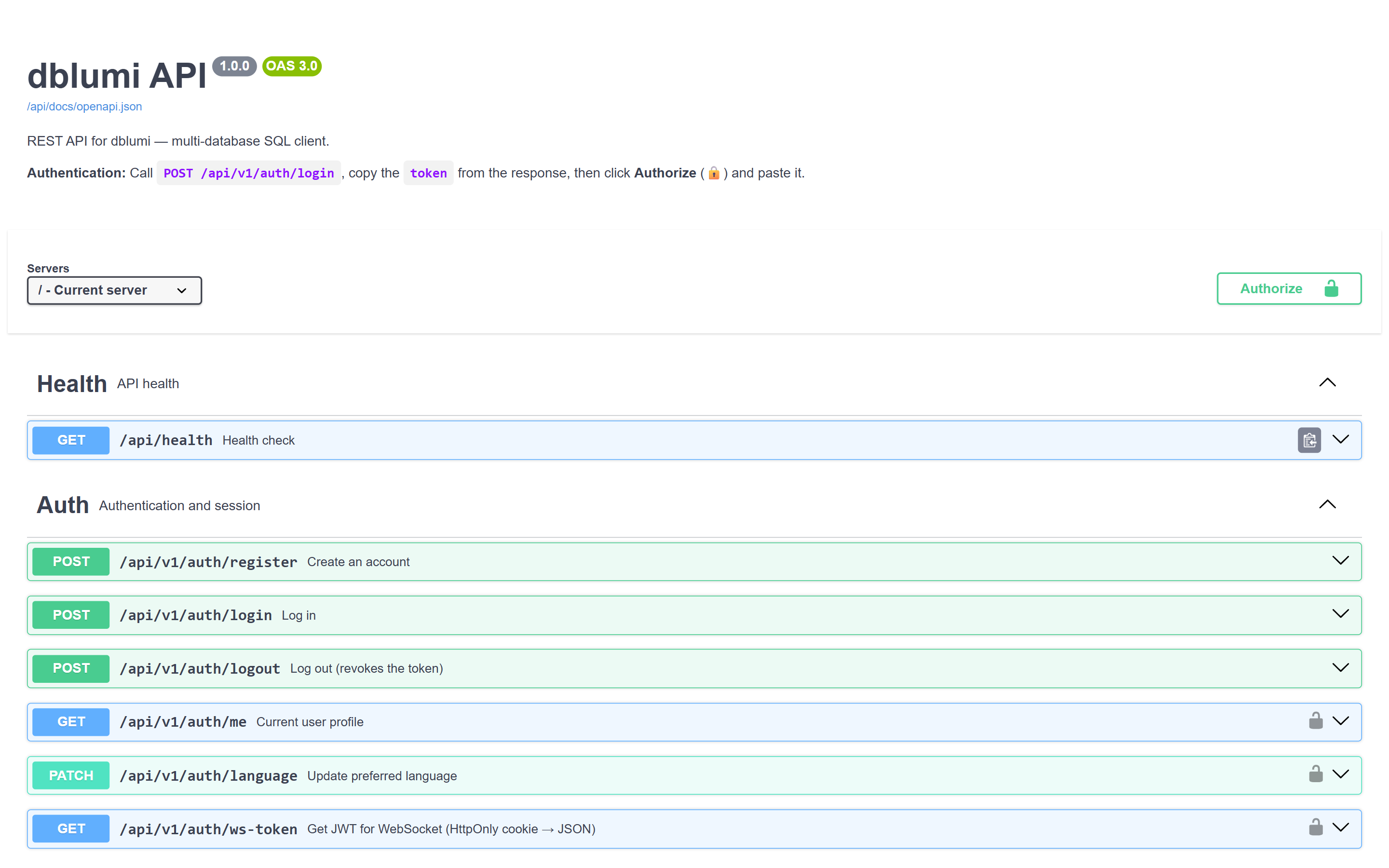The width and height of the screenshot is (1389, 868).
Task: Expand the GET /api/v1/auth/me endpoint
Action: pyautogui.click(x=1341, y=721)
